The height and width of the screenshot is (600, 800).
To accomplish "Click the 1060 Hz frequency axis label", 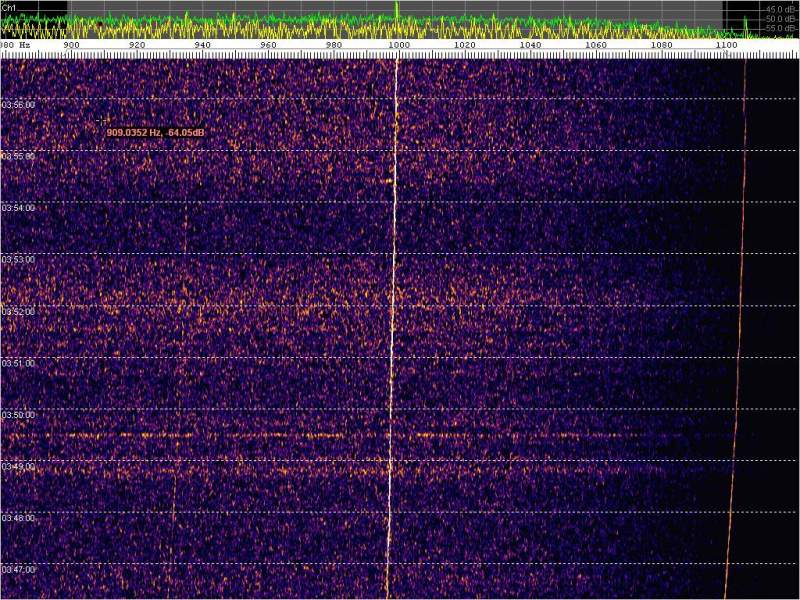I will click(596, 45).
